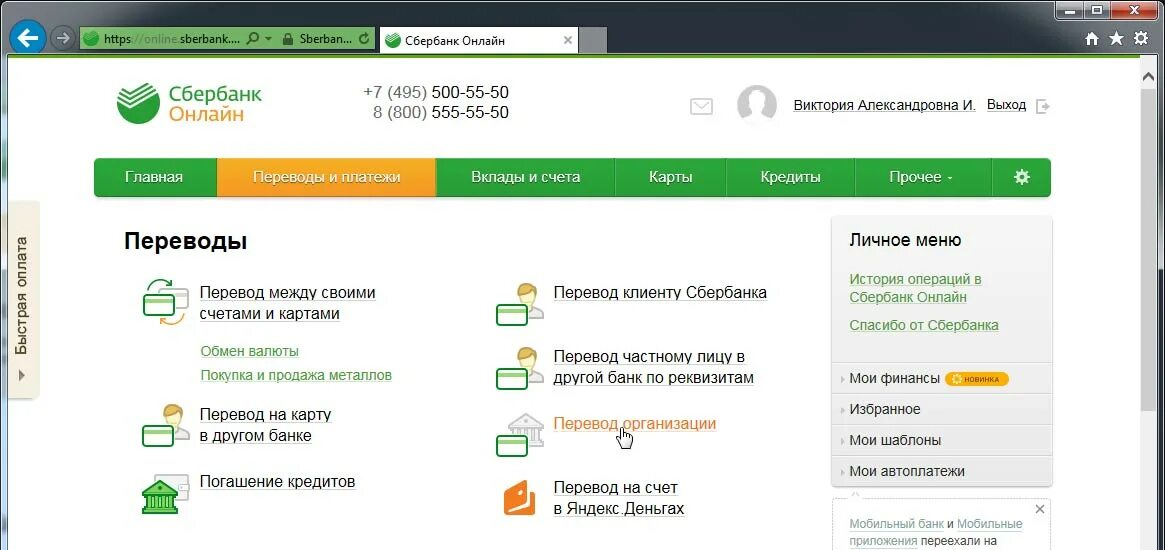Click the Yandex.Money wallet icon
Viewport: 1165px width, 550px height.
coord(519,498)
